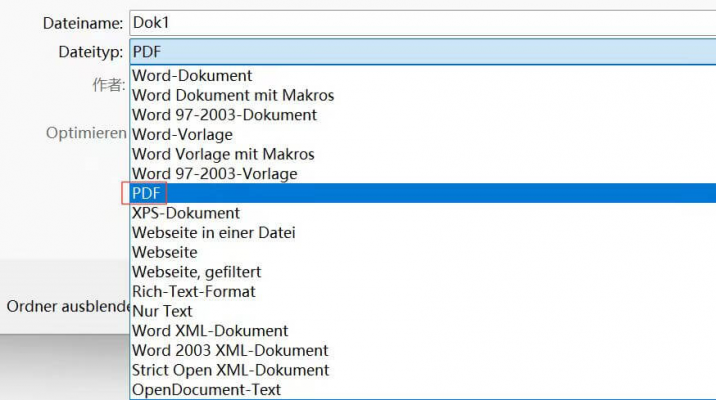Choose XPS-Dokument from the list
Image resolution: width=716 pixels, height=400 pixels.
(186, 213)
